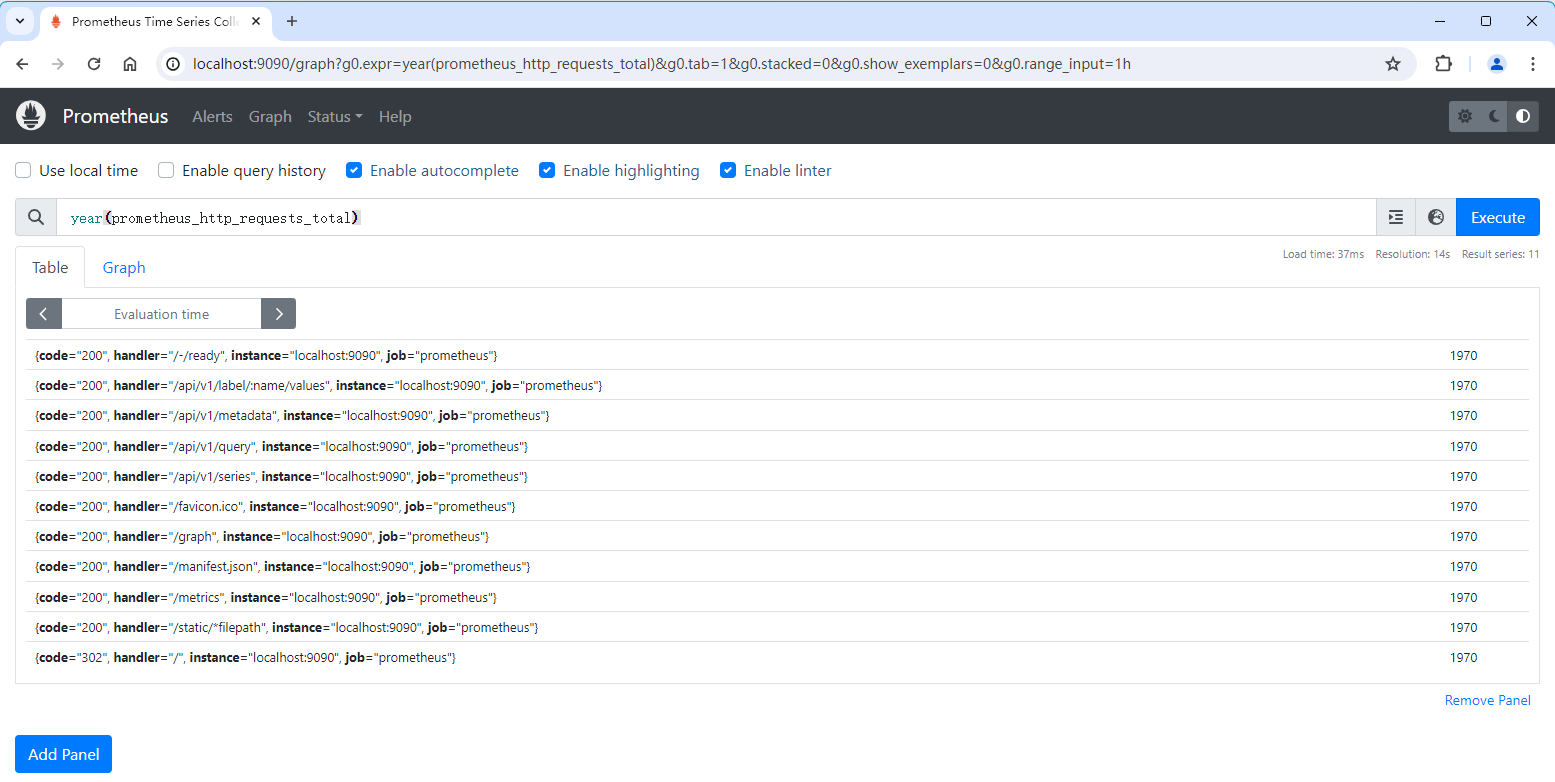This screenshot has width=1555, height=782.
Task: Select the /api/v1/series result row
Action: 777,476
